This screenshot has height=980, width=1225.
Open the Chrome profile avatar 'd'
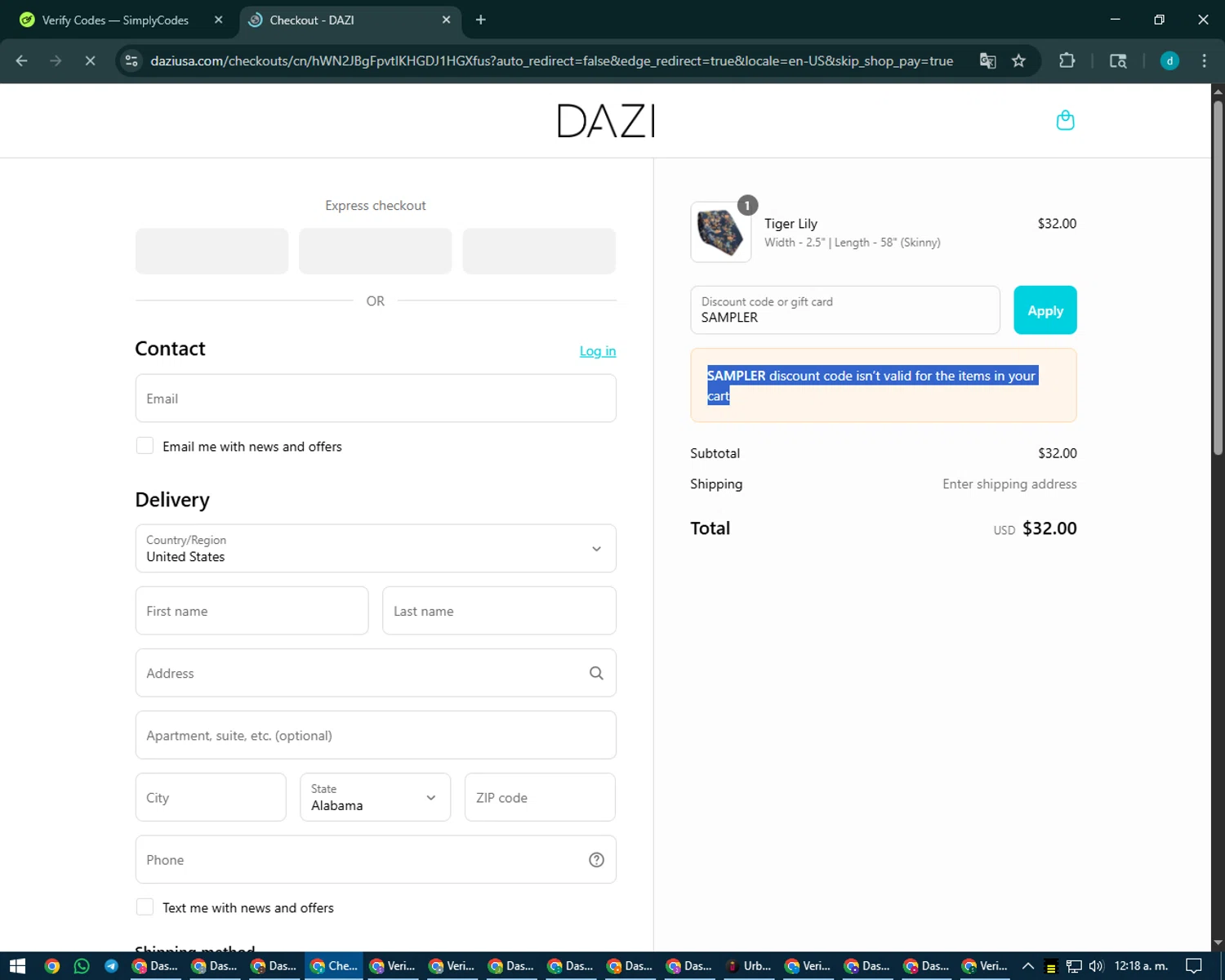coord(1169,61)
